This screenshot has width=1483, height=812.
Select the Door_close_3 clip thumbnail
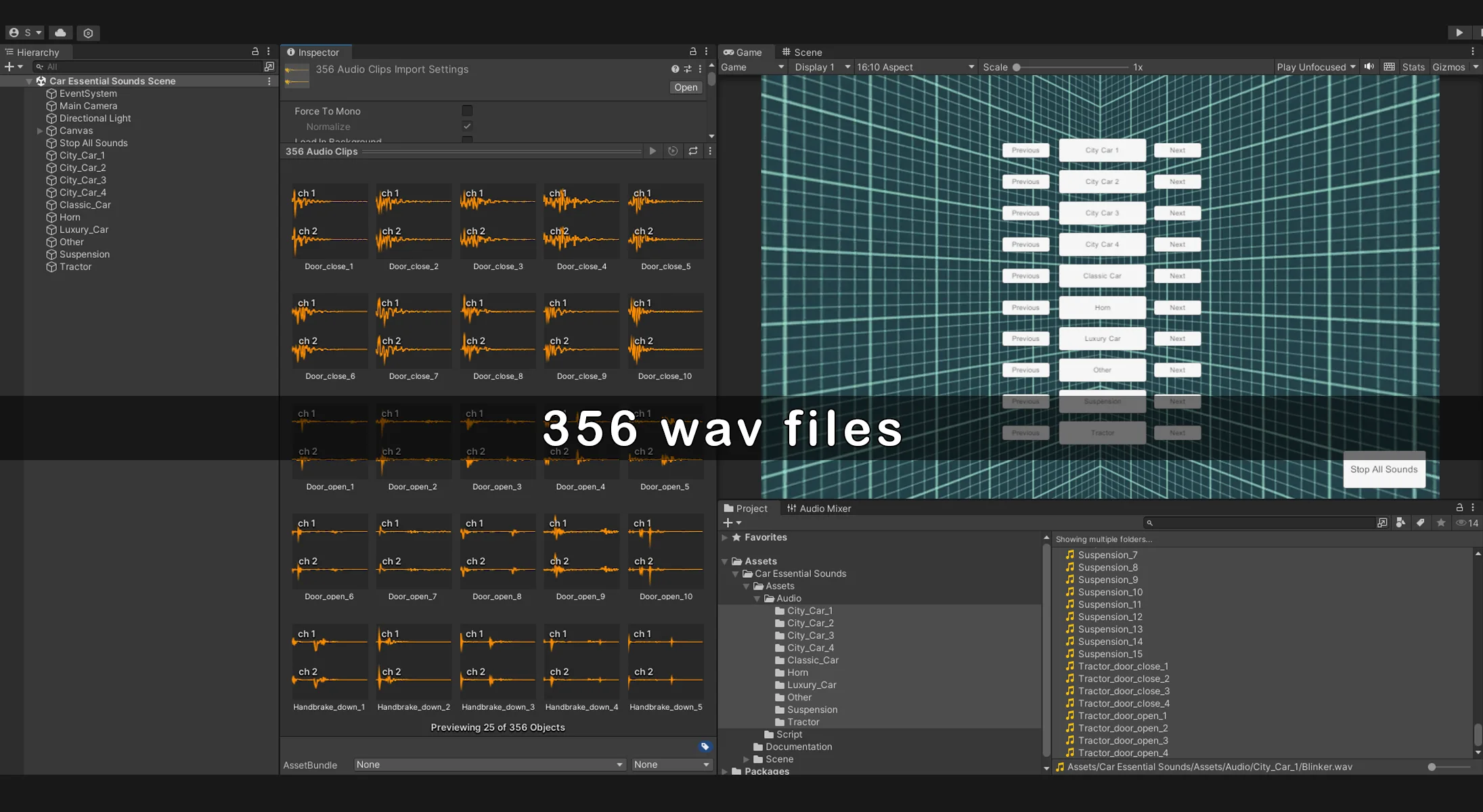click(497, 221)
